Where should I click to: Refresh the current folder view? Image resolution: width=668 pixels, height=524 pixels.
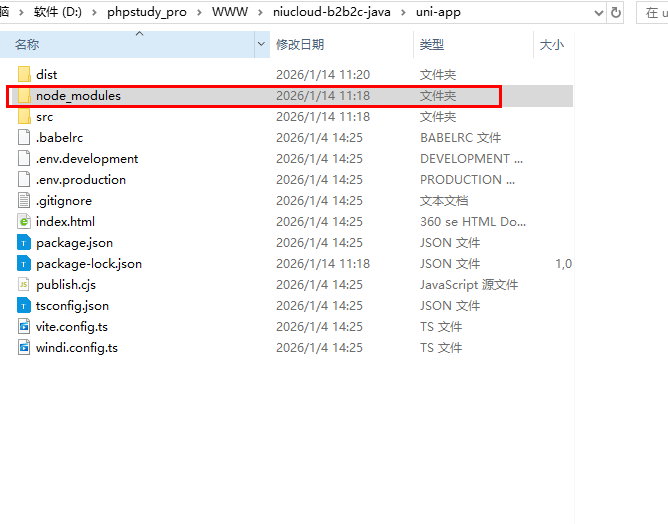click(616, 12)
